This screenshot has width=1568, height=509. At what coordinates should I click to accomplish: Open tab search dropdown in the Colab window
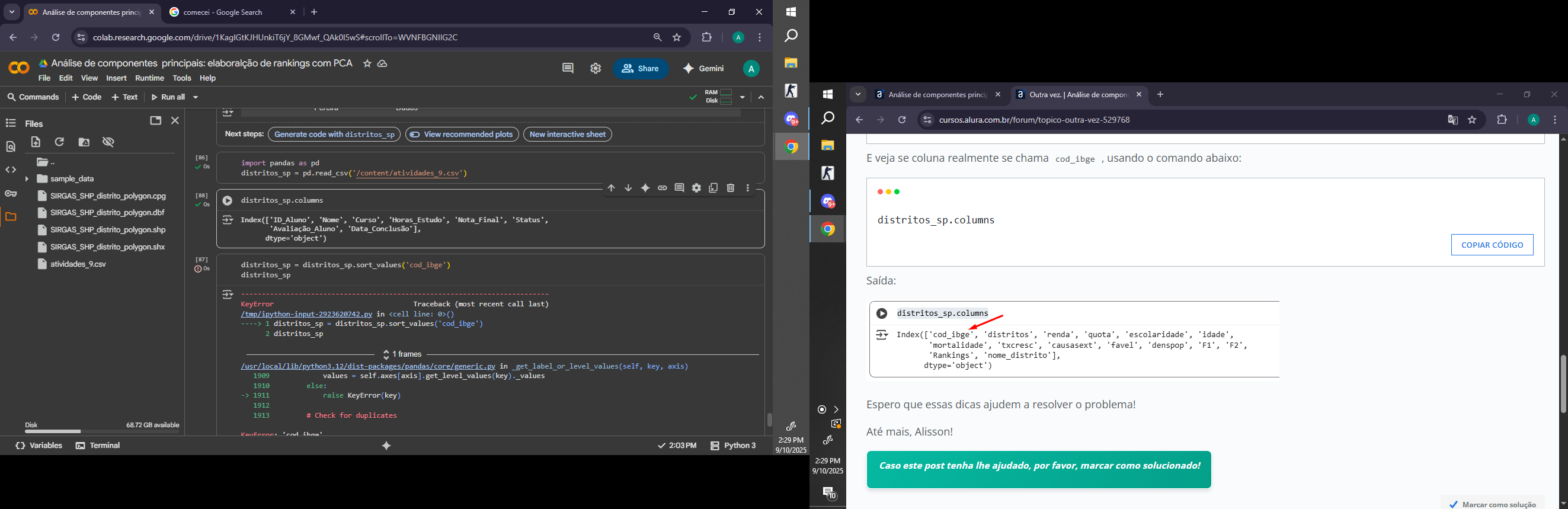click(12, 12)
